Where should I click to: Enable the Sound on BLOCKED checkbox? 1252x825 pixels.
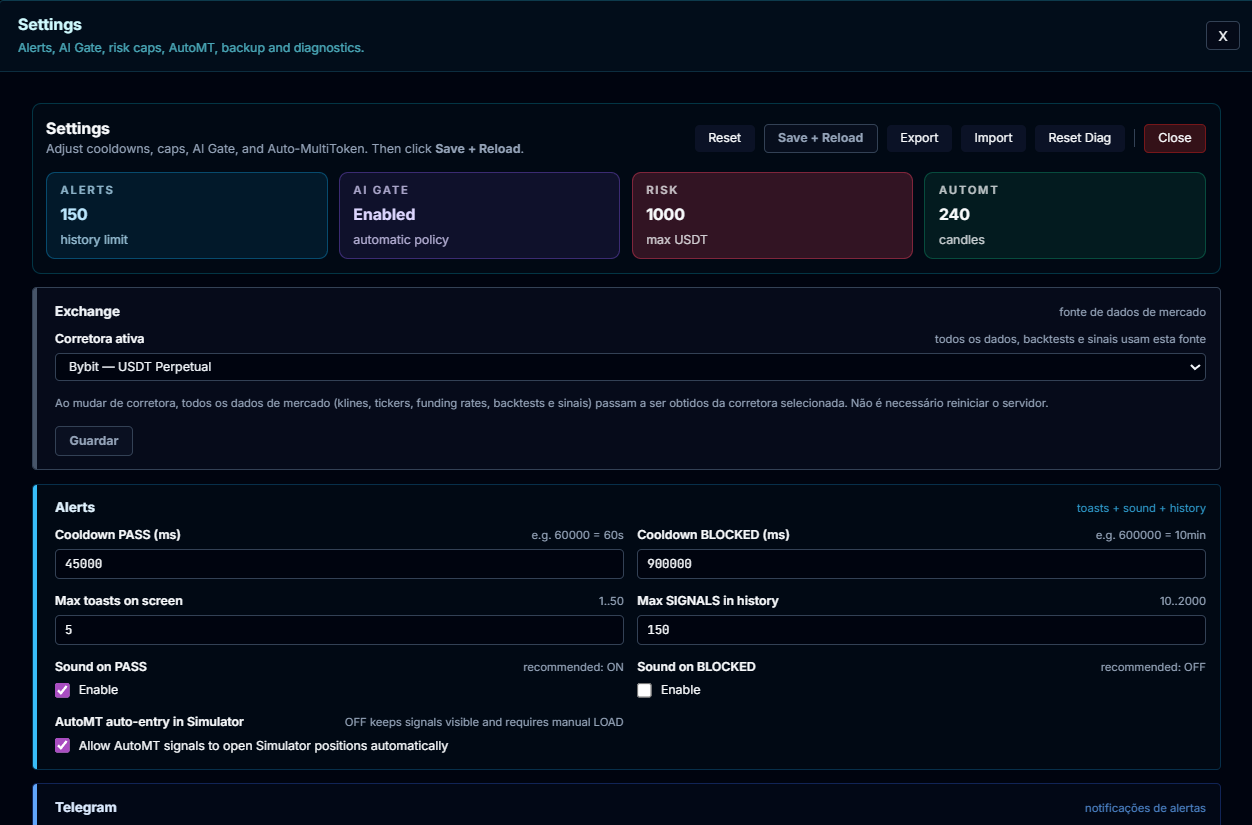pyautogui.click(x=644, y=690)
